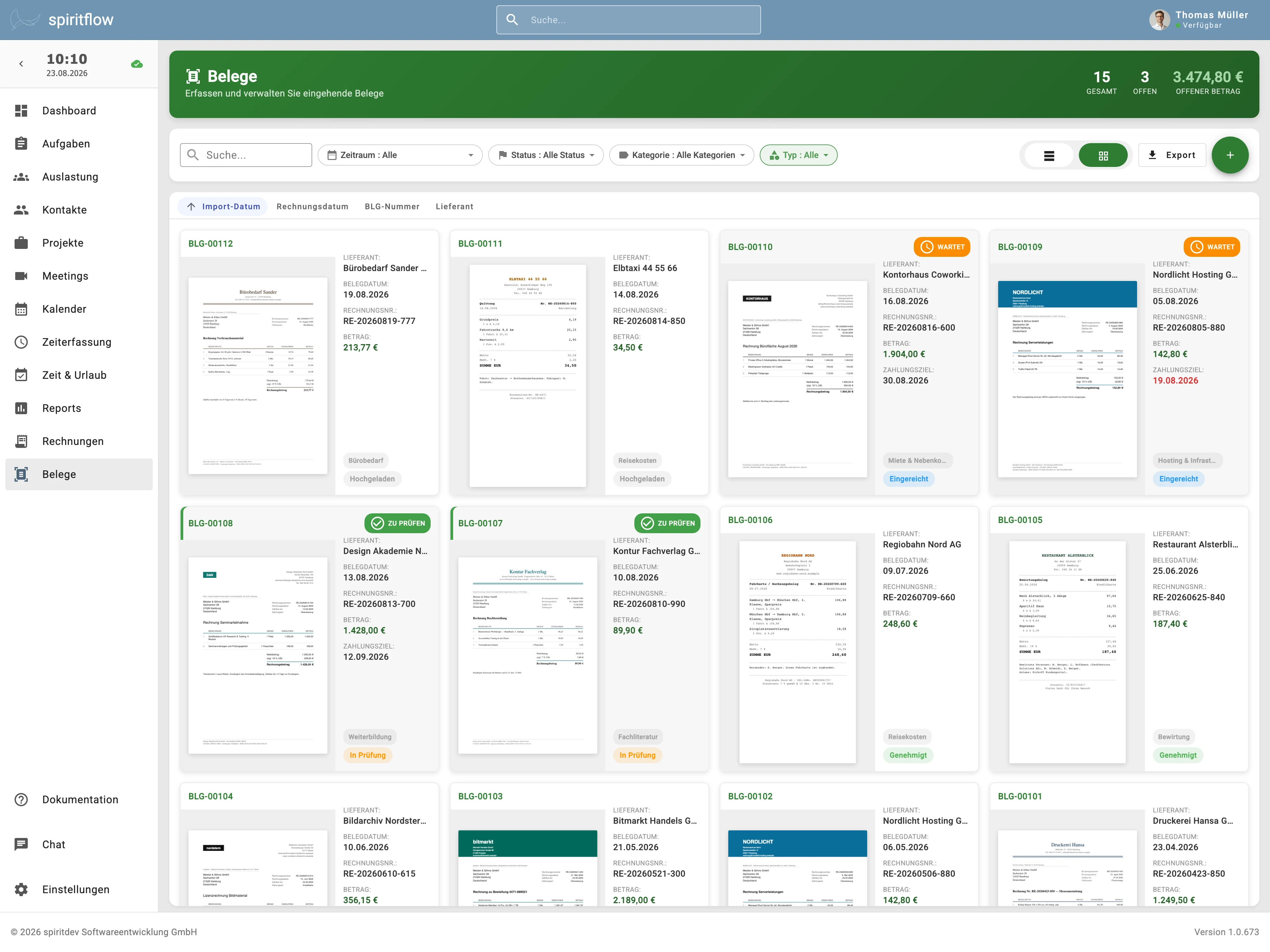This screenshot has height=952, width=1270.
Task: Open the Kontakte people icon
Action: (21, 210)
